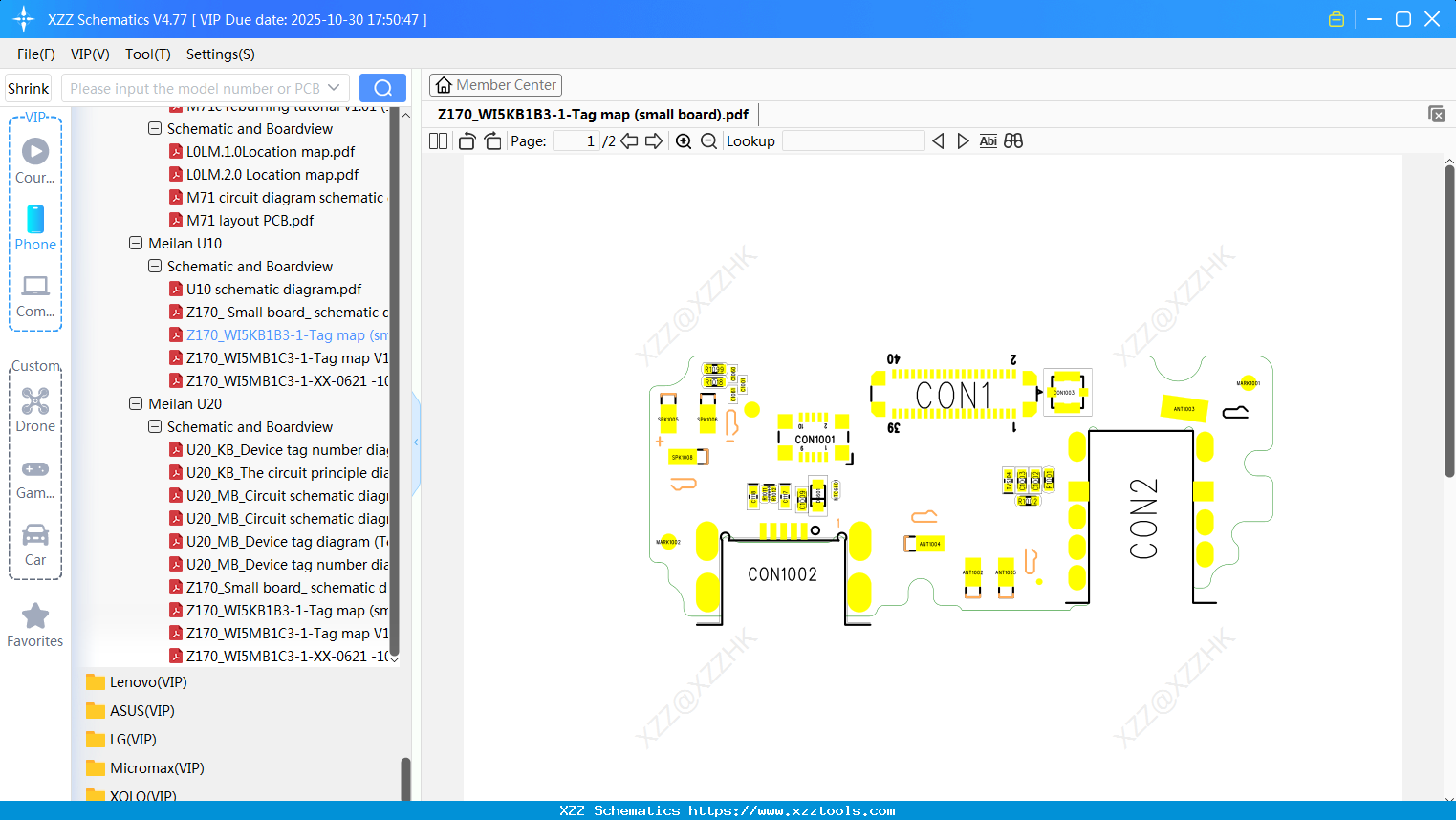Select the Favorites star
The image size is (1456, 820).
tap(34, 615)
